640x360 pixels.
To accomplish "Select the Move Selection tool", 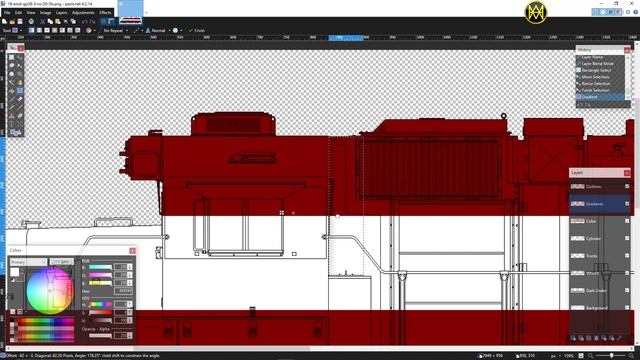I will [20, 66].
